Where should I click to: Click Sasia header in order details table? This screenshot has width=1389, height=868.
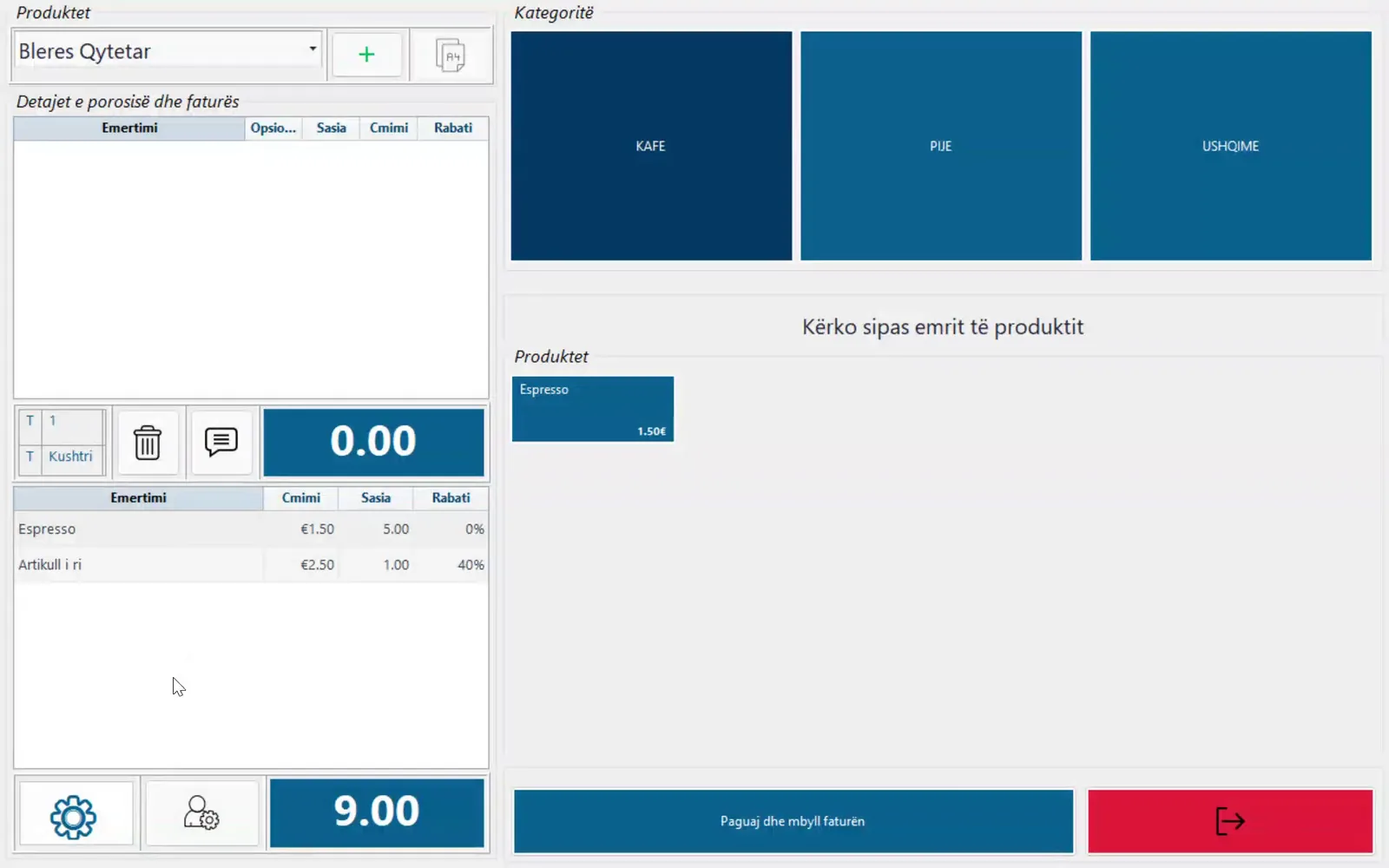click(x=331, y=128)
